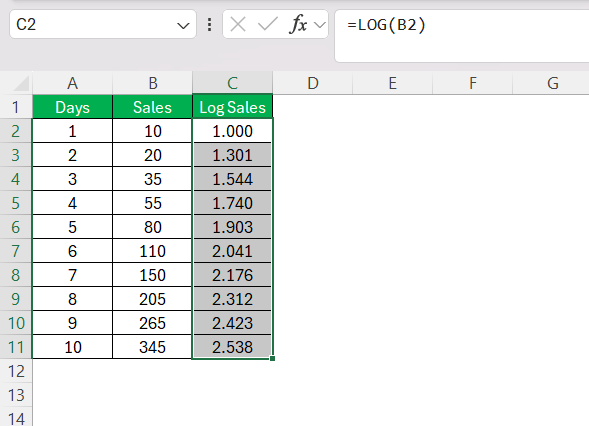Click the Sales header cell
The height and width of the screenshot is (426, 589).
153,107
